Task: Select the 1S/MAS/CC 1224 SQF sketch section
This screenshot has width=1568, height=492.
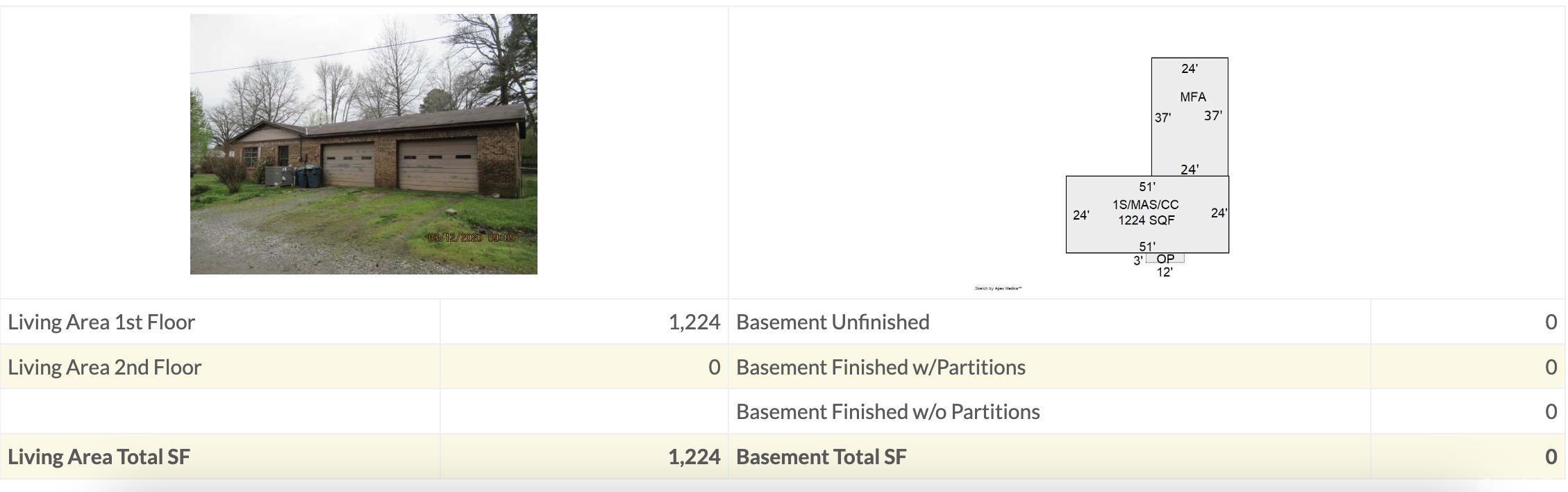Action: pos(1147,214)
